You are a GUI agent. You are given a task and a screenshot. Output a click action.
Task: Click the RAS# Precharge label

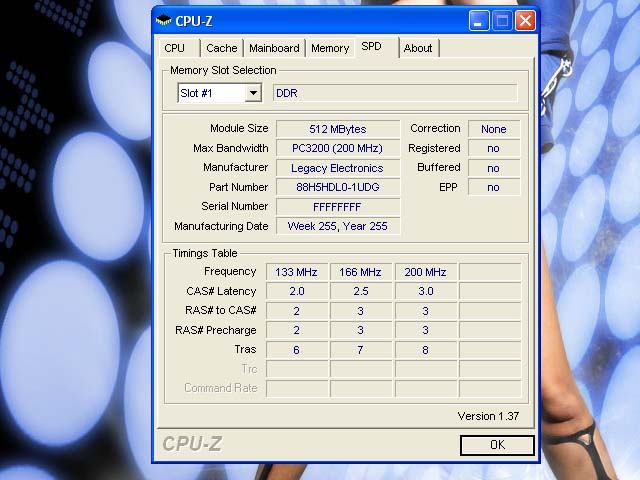coord(216,330)
